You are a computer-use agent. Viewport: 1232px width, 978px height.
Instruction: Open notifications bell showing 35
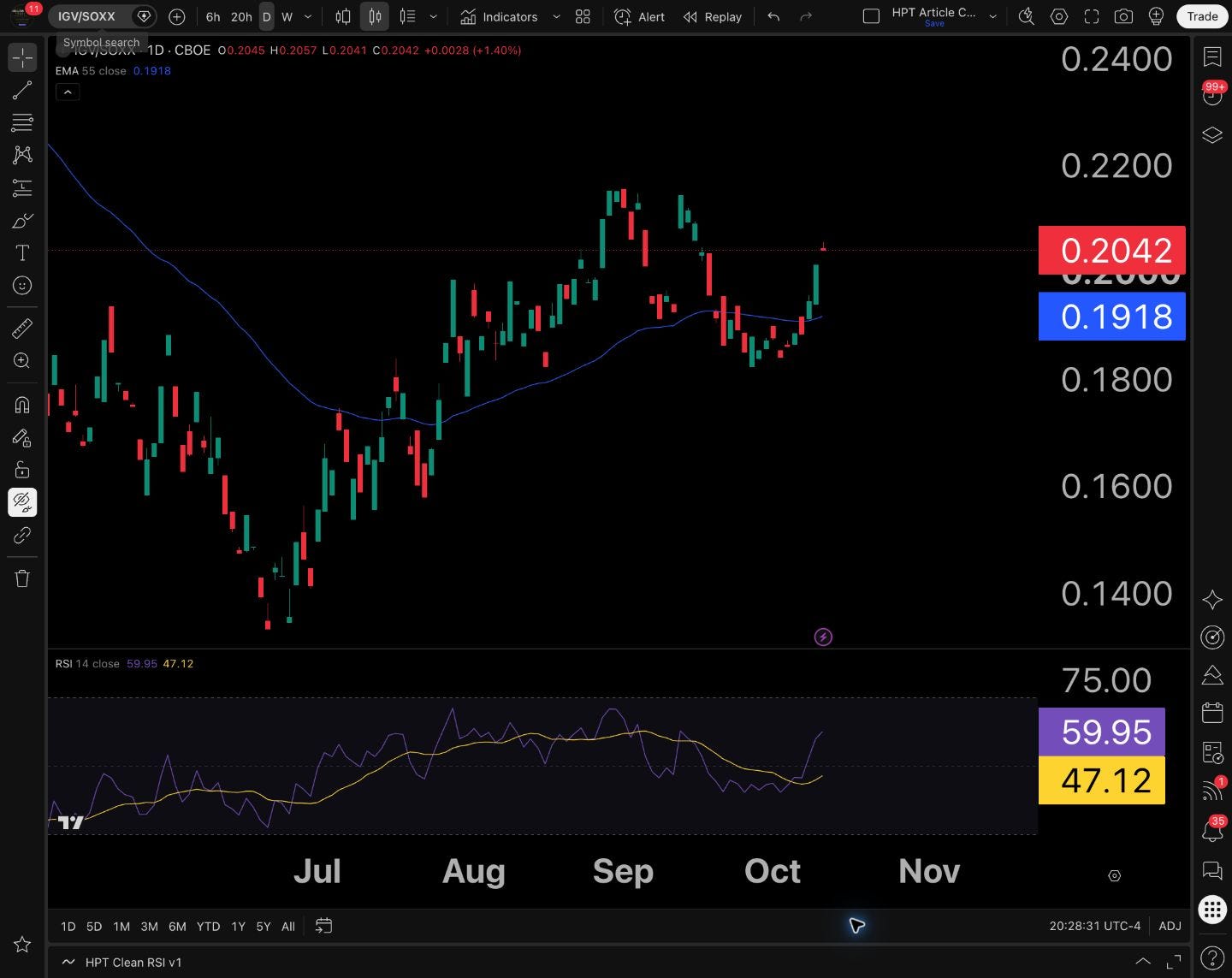1212,829
